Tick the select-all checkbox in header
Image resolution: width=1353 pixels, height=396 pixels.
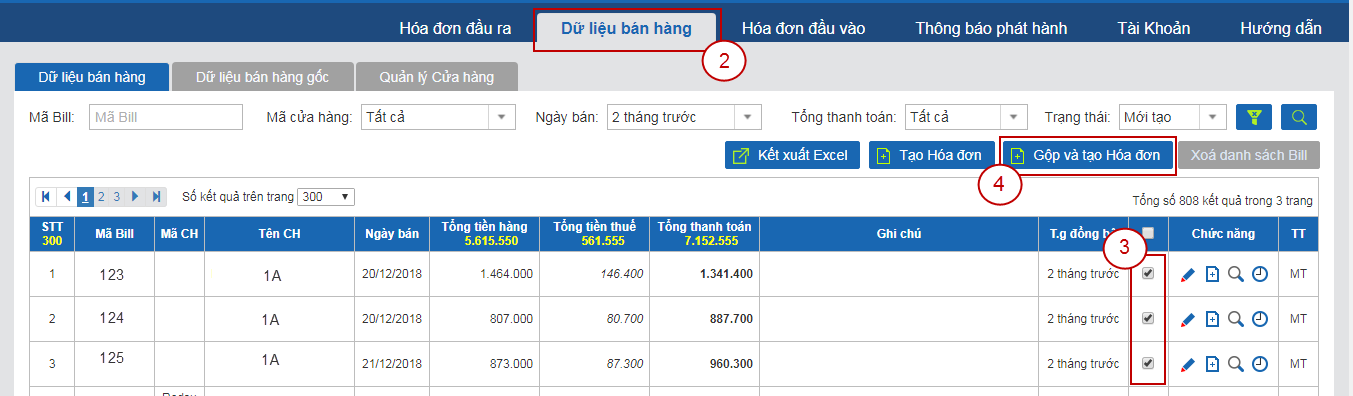tap(1148, 233)
